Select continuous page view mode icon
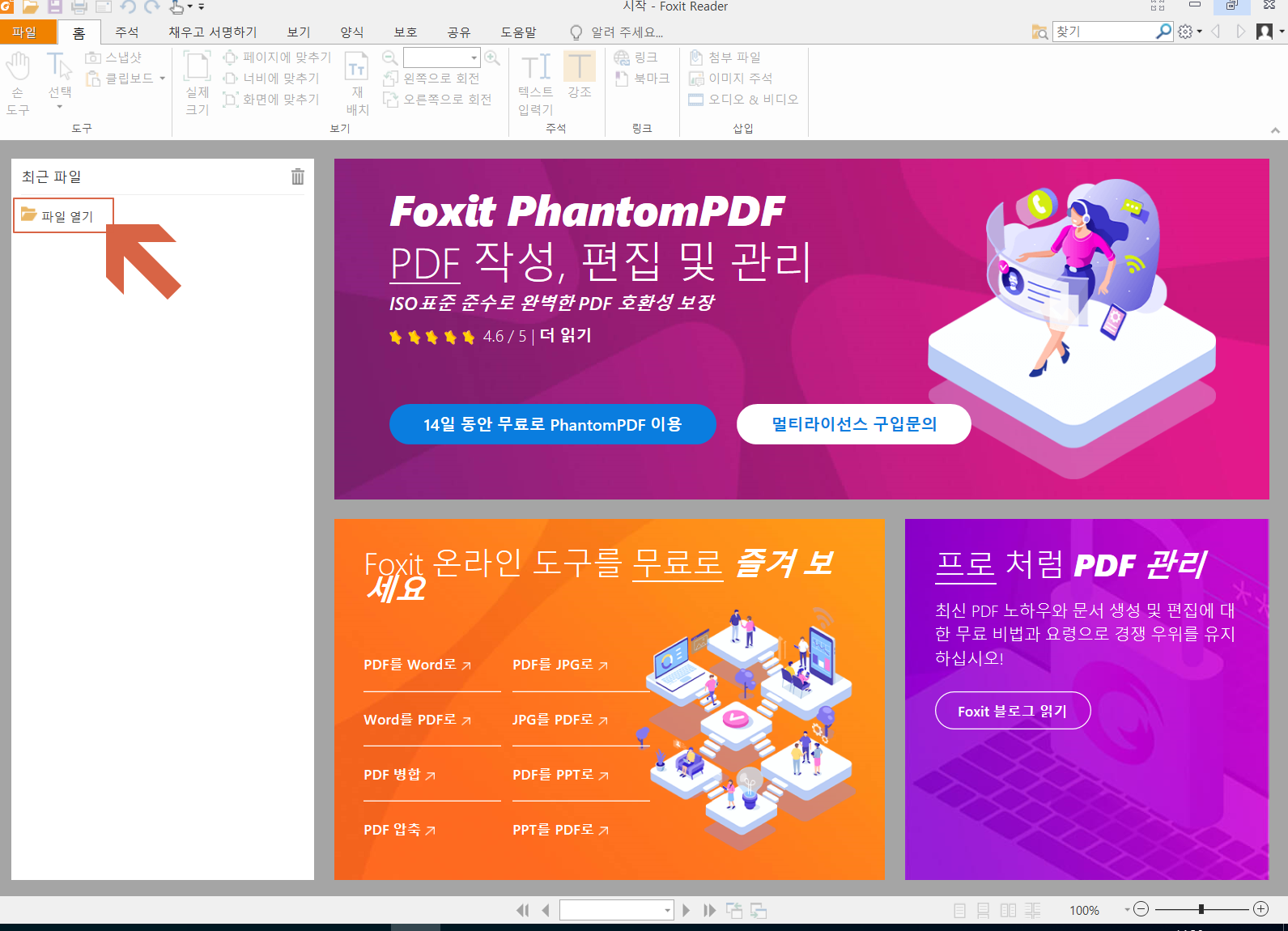The height and width of the screenshot is (931, 1288). click(x=984, y=910)
